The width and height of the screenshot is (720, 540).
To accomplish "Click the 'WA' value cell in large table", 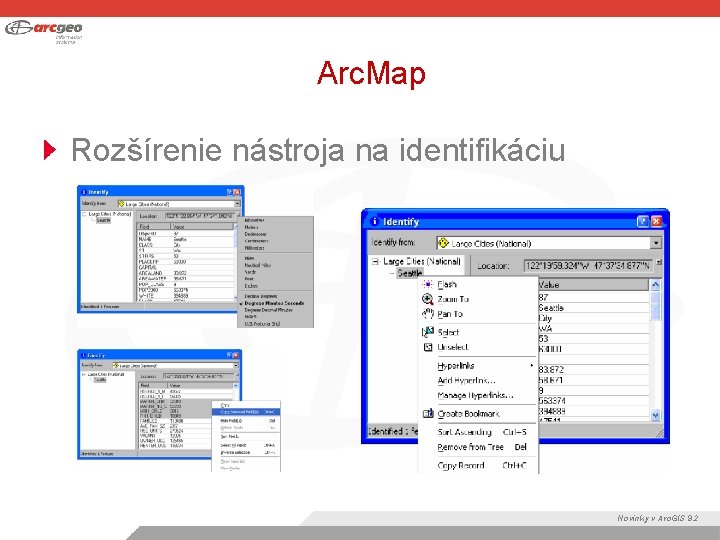I will coord(594,328).
